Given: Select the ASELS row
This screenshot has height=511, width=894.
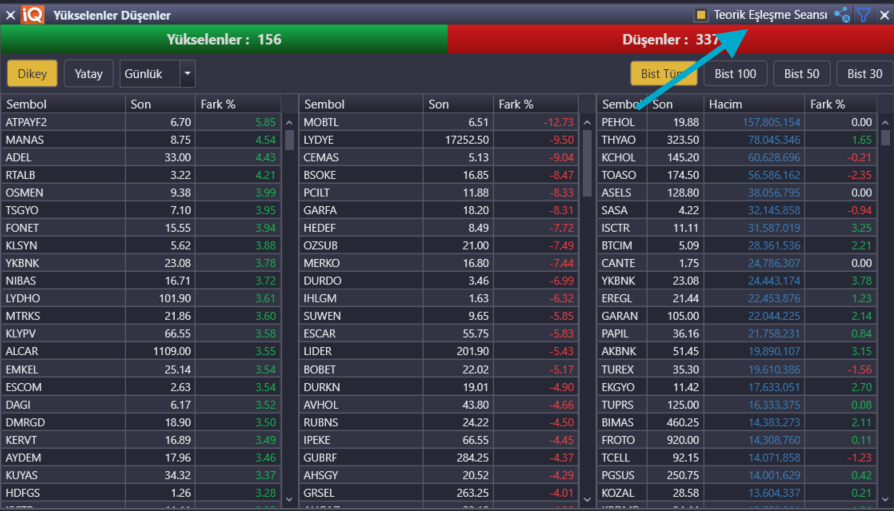Looking at the screenshot, I should point(737,193).
